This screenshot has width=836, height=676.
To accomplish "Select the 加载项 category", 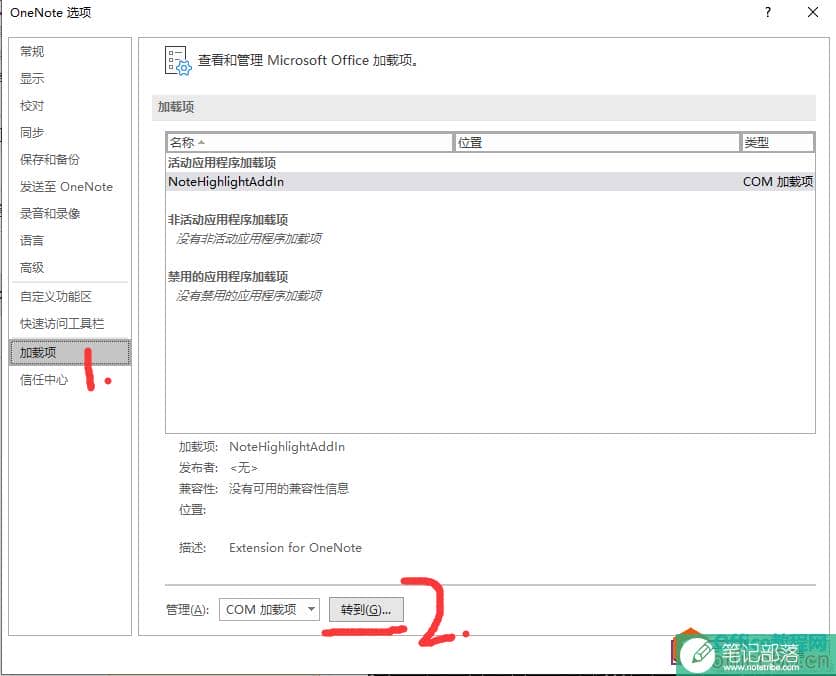I will pyautogui.click(x=70, y=352).
